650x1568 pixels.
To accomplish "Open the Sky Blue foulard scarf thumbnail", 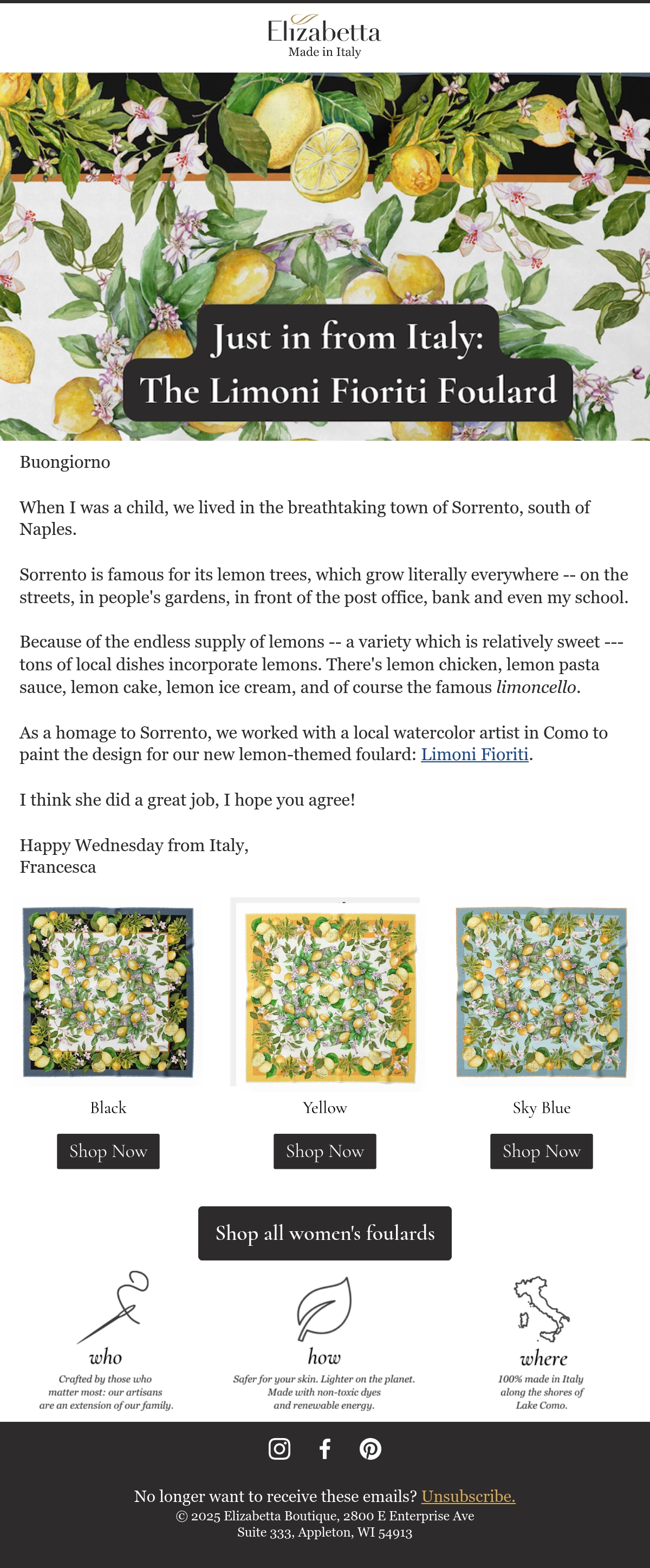I will [542, 992].
